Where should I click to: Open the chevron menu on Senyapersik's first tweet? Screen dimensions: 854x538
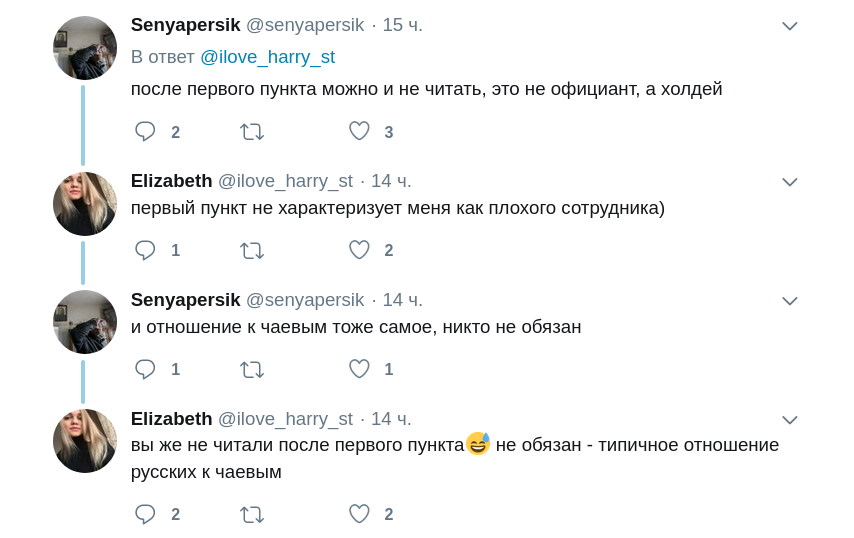pyautogui.click(x=789, y=26)
